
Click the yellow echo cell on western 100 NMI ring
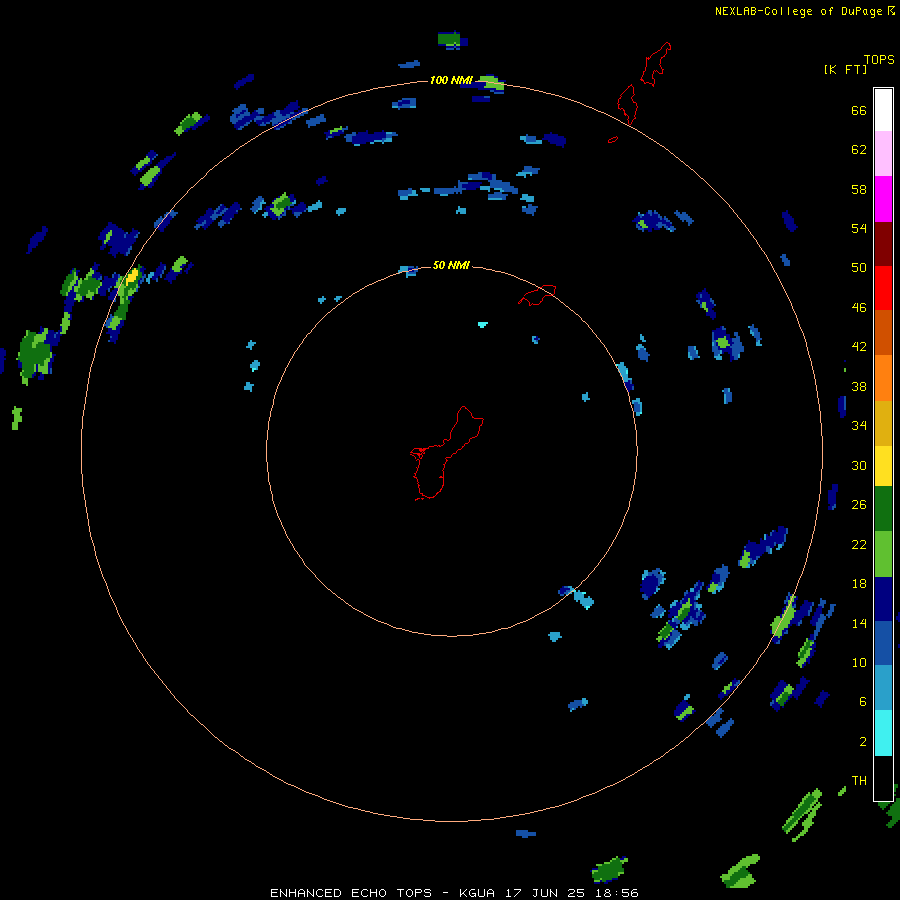pyautogui.click(x=132, y=276)
